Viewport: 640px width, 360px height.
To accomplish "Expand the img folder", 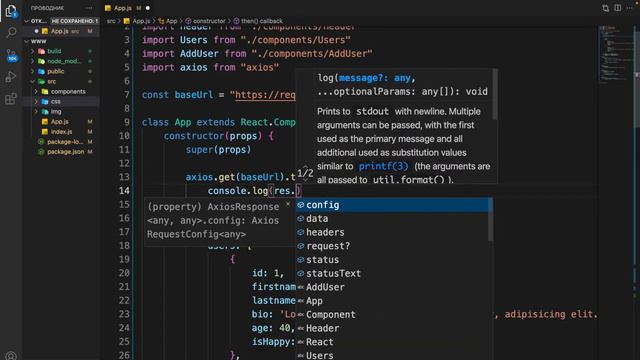I will [36, 111].
